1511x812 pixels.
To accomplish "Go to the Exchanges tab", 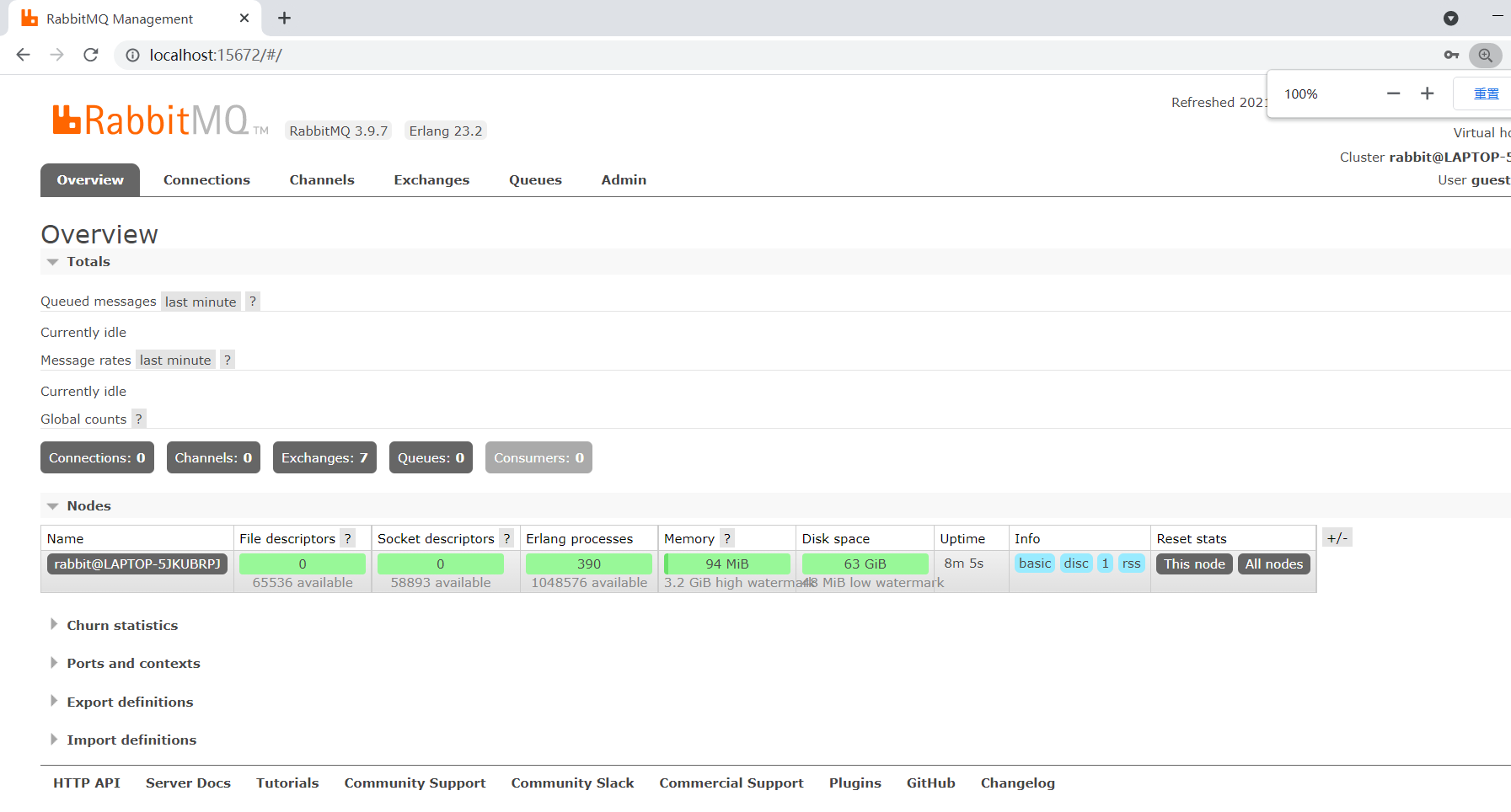I will 431,179.
